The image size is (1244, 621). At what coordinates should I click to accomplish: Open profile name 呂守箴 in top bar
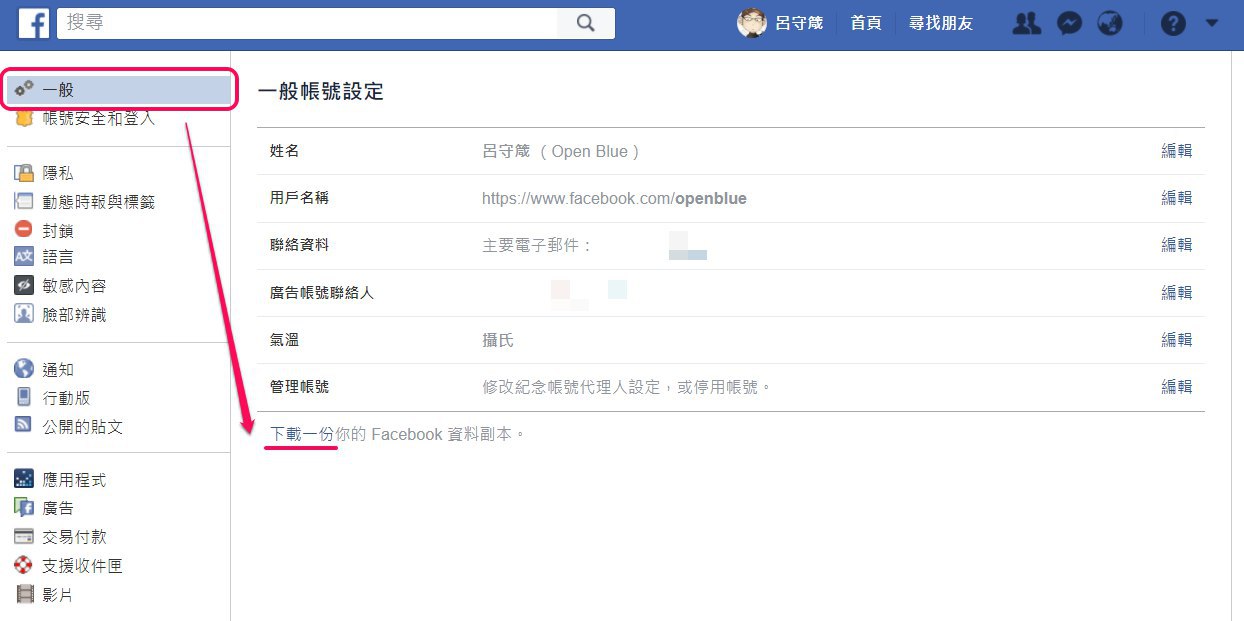(799, 23)
